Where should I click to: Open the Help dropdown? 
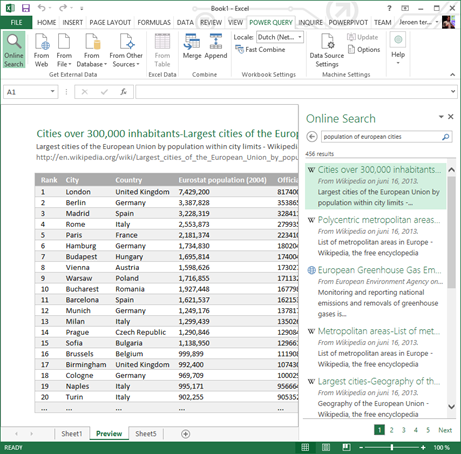398,48
